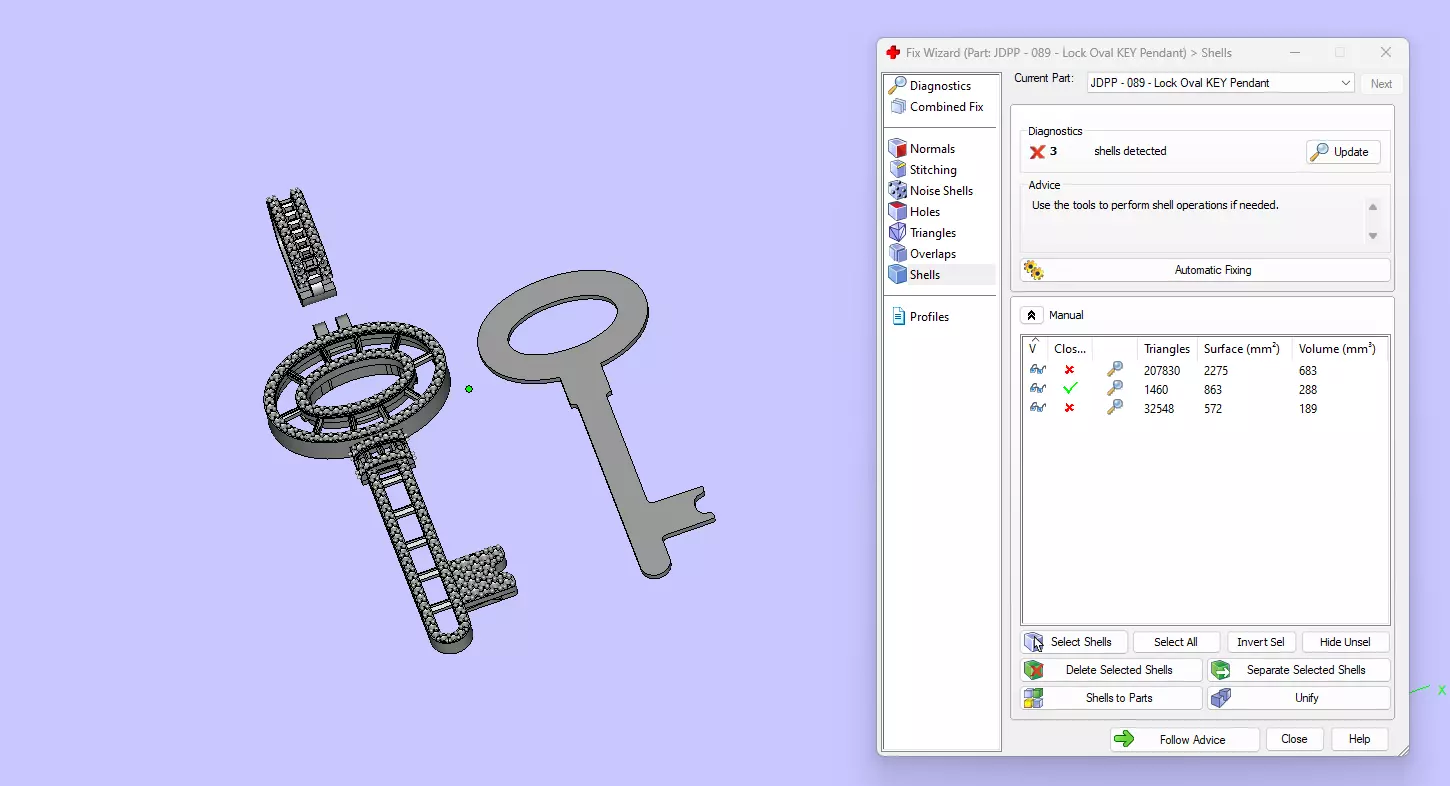
Task: Unify the shells
Action: point(1299,698)
